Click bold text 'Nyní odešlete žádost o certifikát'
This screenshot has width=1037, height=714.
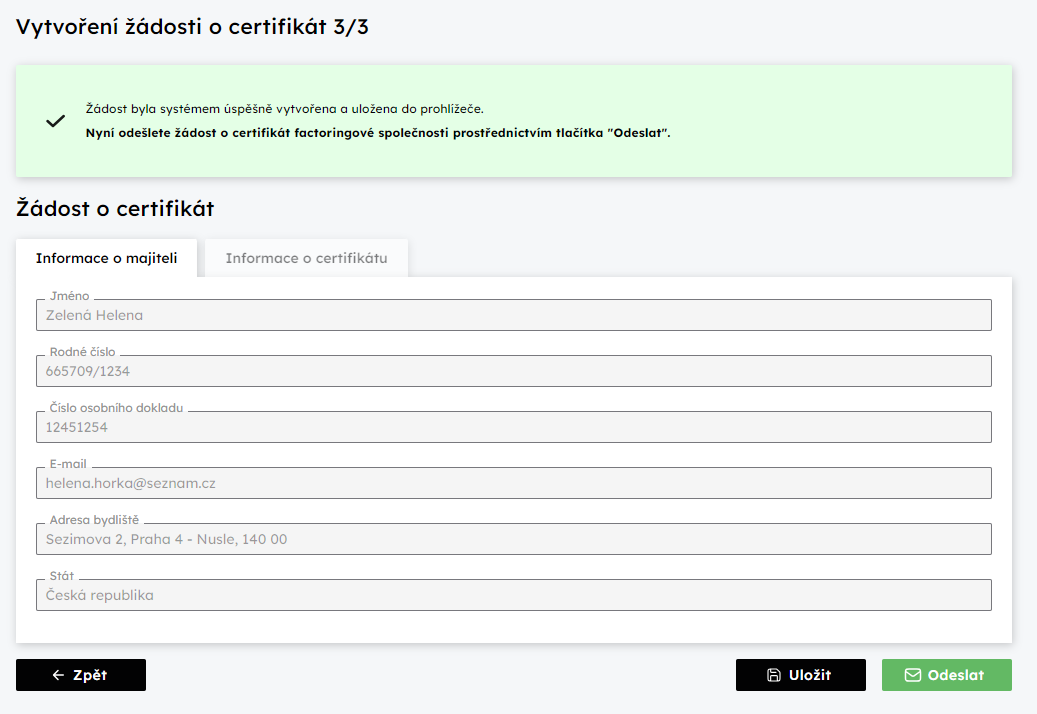(x=188, y=133)
